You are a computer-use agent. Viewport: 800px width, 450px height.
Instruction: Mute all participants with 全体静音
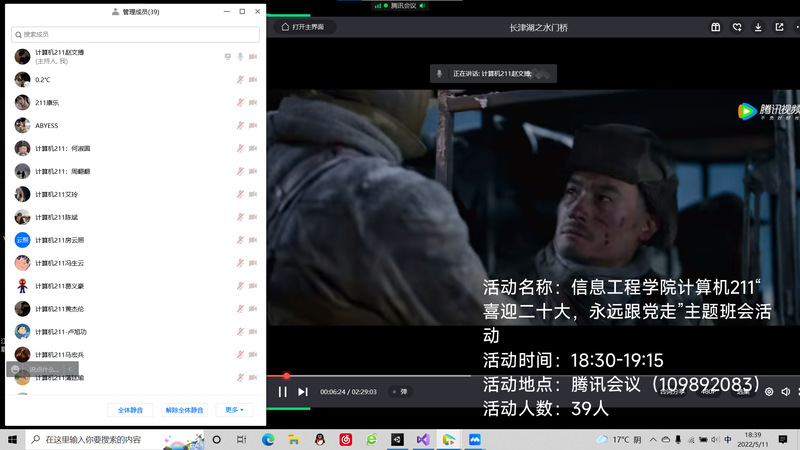pos(130,410)
